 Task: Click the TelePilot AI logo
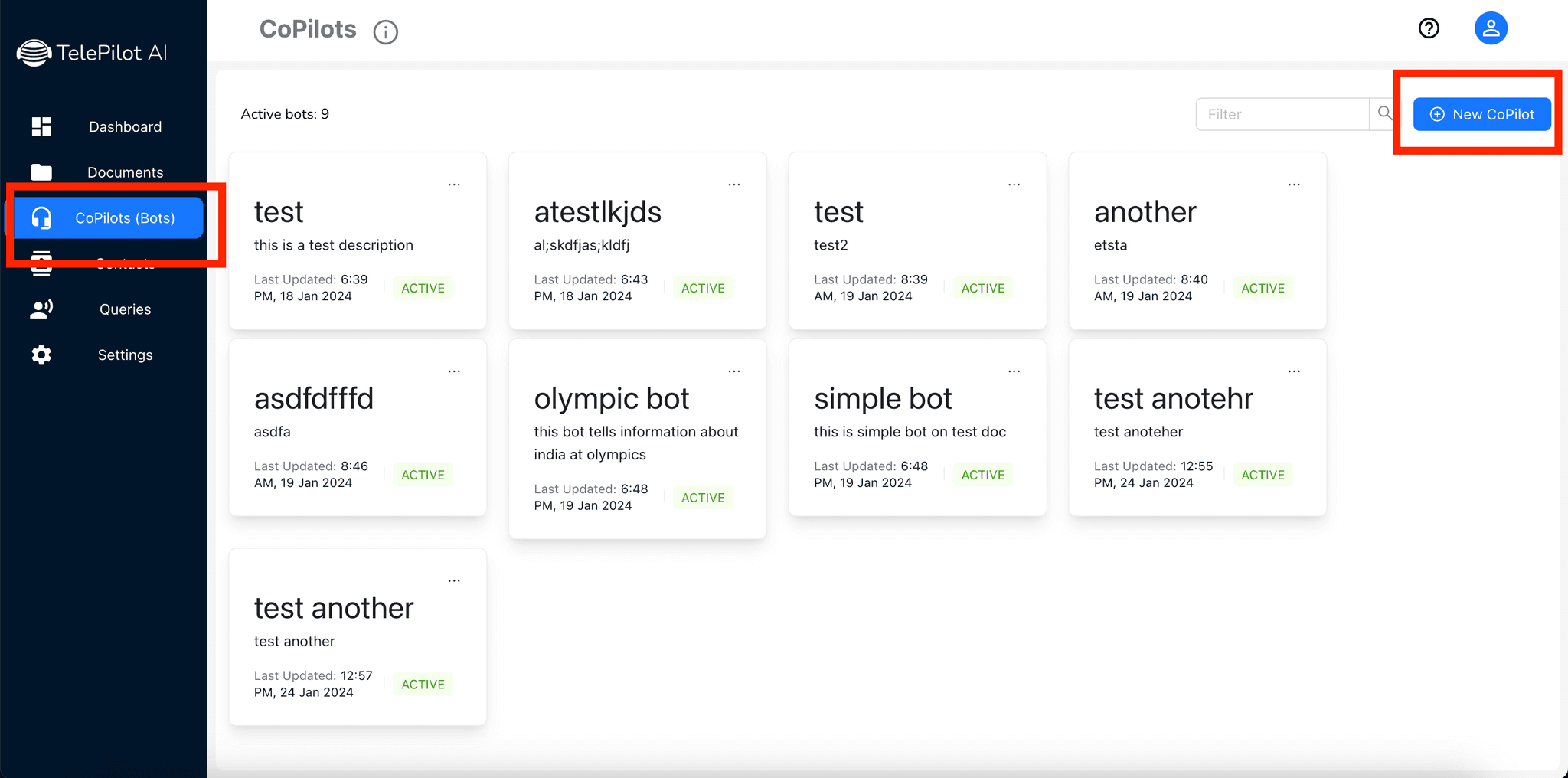(92, 53)
